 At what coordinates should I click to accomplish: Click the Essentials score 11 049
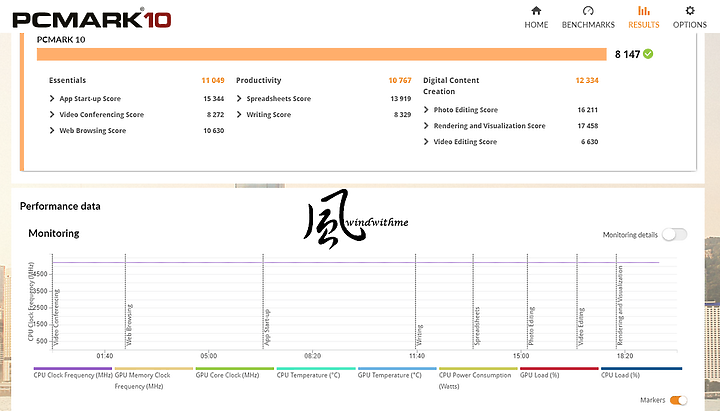point(213,80)
